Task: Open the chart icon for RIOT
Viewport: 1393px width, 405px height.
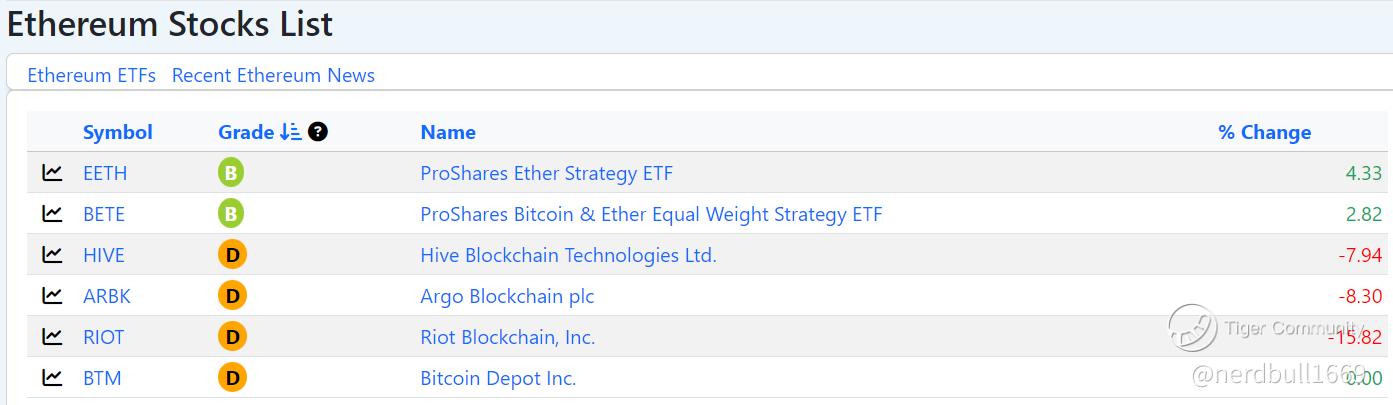Action: pos(52,337)
